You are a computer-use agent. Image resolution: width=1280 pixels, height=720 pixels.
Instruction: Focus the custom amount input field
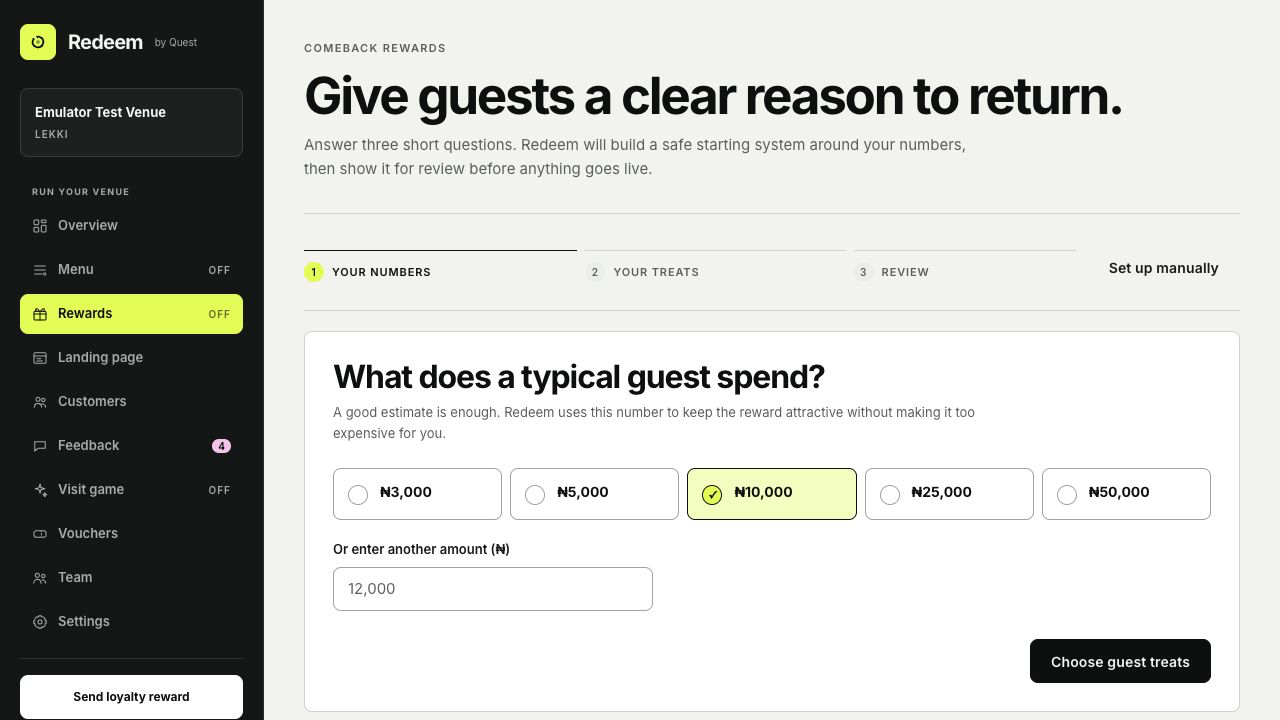(x=493, y=589)
